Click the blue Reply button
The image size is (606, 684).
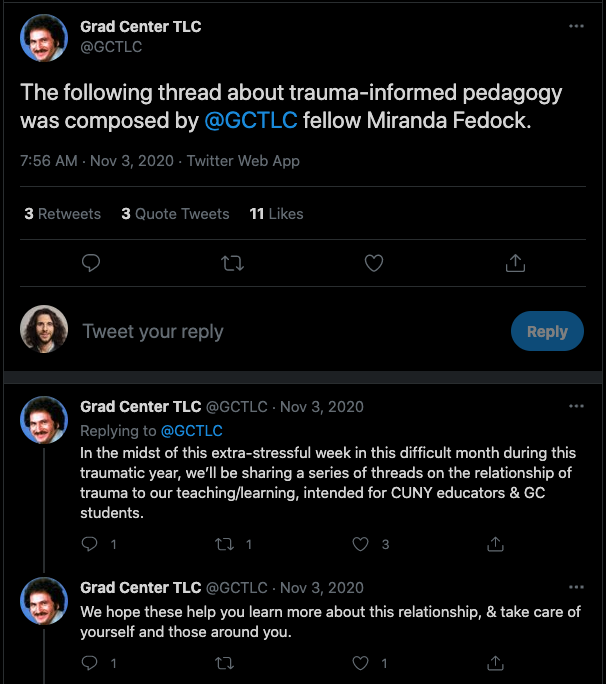(547, 332)
